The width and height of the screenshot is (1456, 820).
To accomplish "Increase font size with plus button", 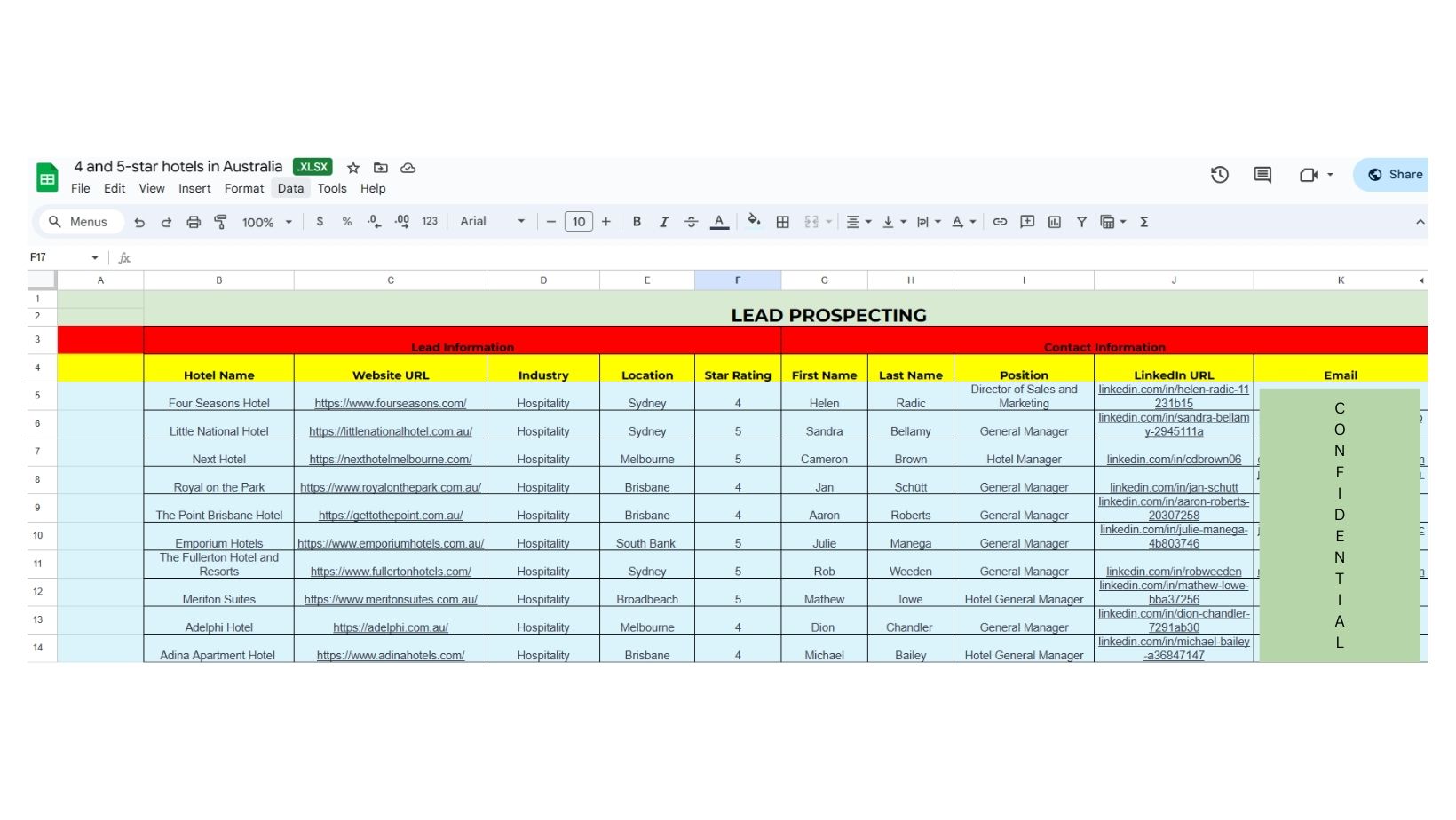I will [606, 222].
